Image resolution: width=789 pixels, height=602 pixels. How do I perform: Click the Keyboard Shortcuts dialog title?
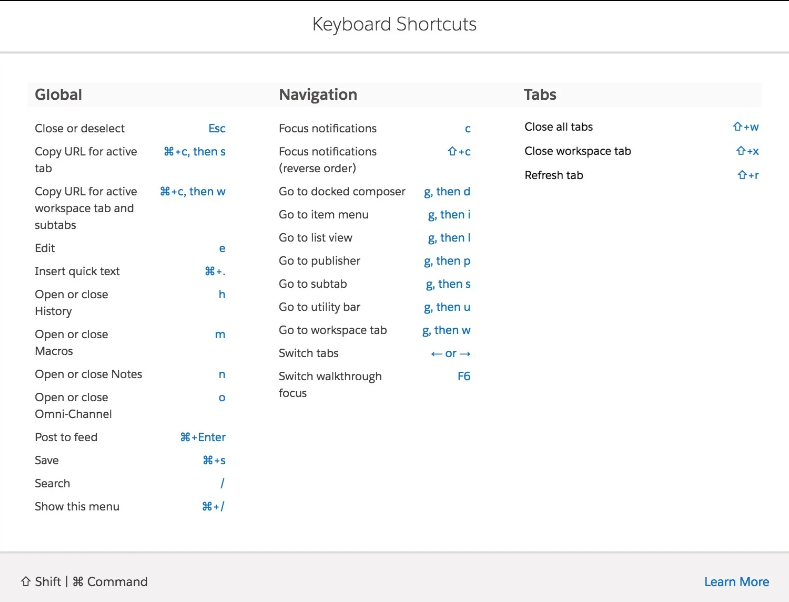394,24
